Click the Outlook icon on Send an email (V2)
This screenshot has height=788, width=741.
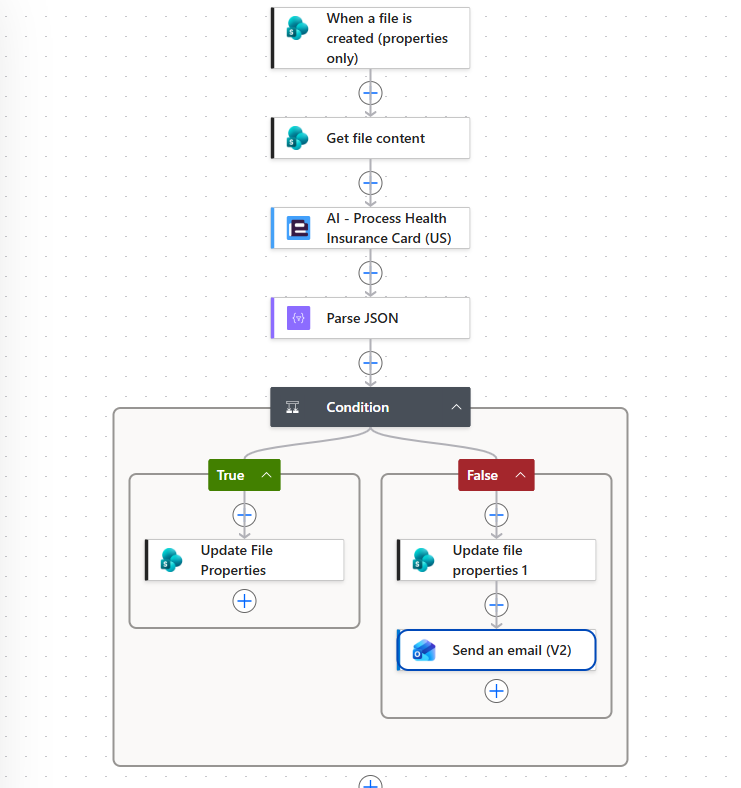point(424,650)
